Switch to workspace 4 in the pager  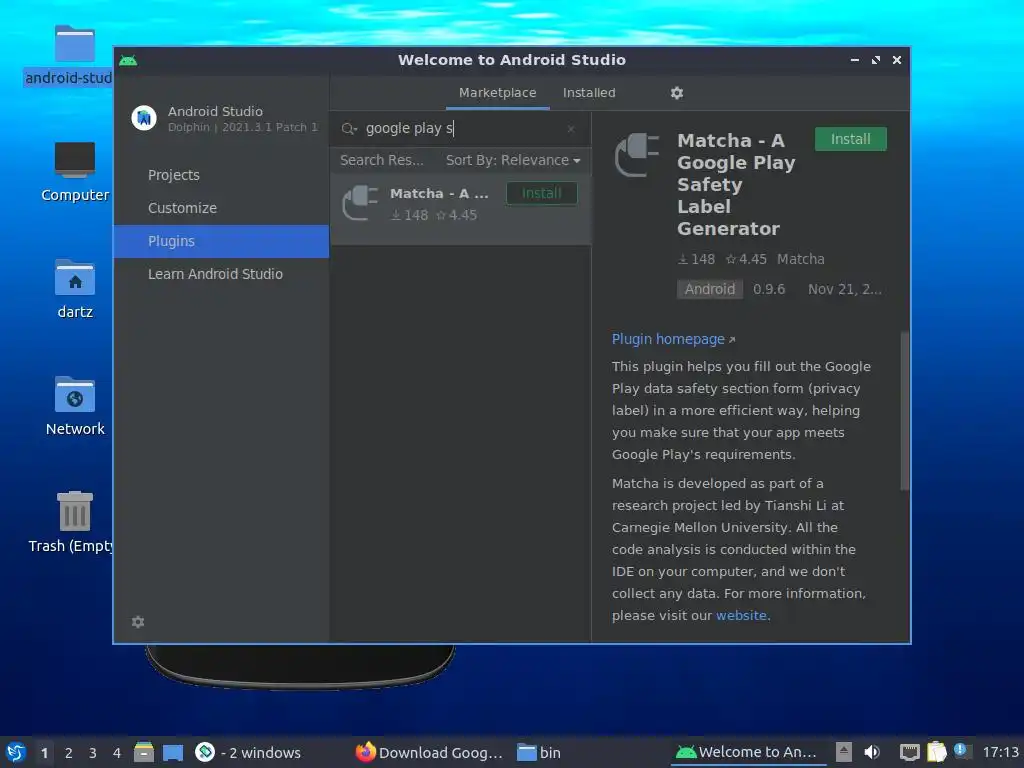pyautogui.click(x=116, y=753)
